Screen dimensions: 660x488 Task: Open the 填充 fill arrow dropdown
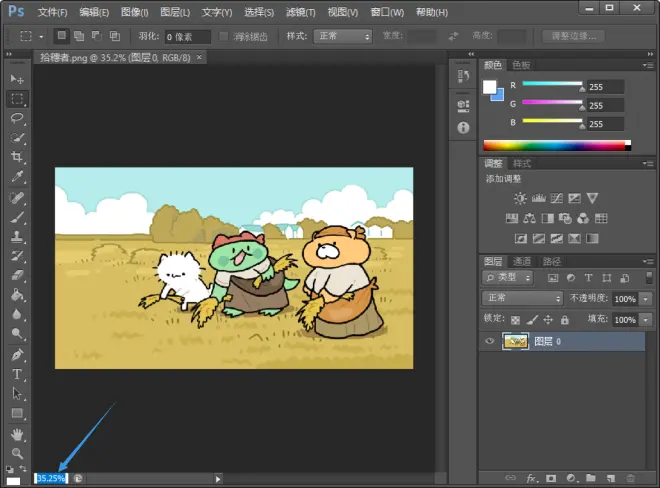pyautogui.click(x=646, y=320)
